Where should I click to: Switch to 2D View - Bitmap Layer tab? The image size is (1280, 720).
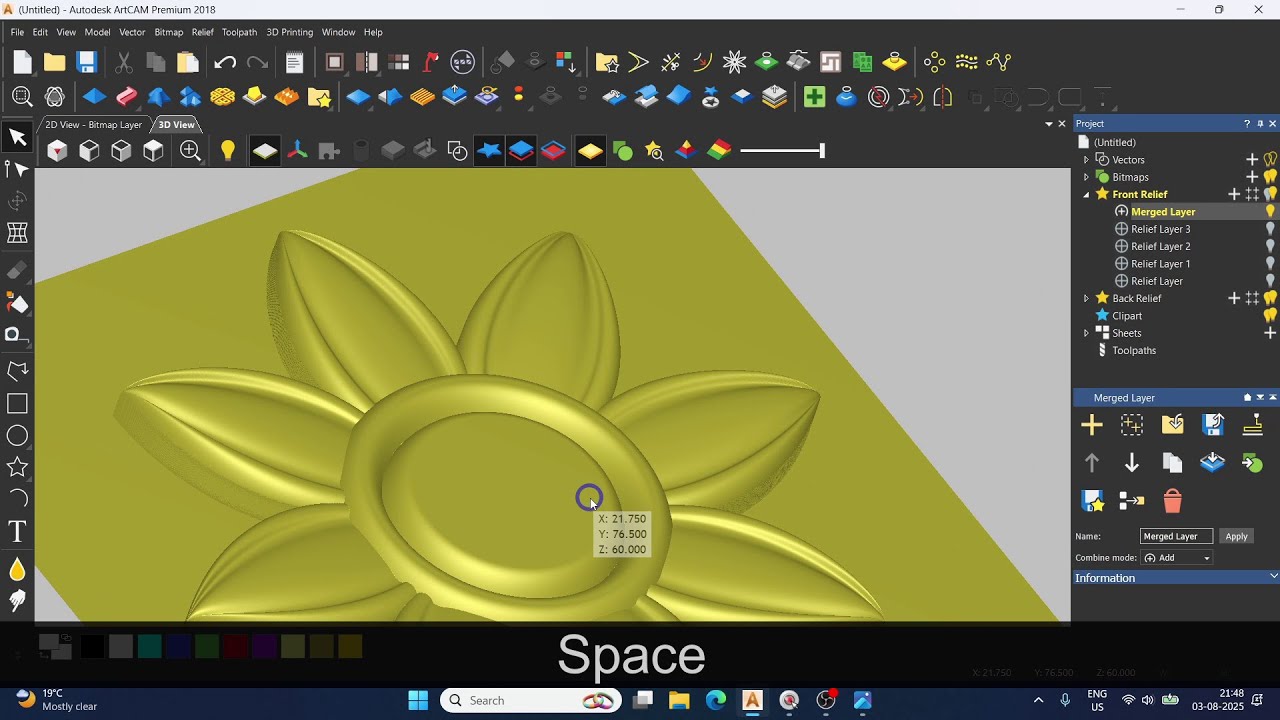coord(94,125)
